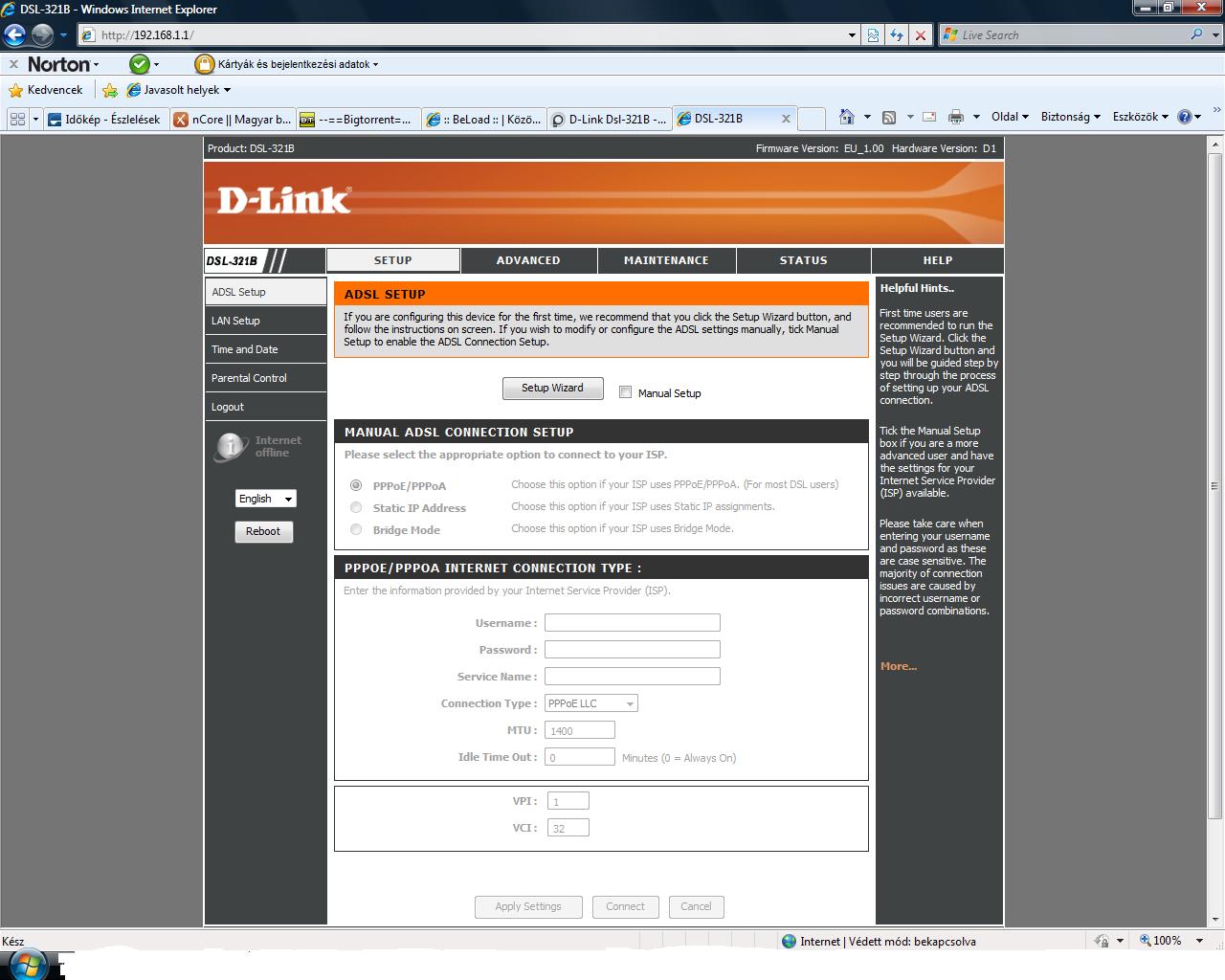Open the help question mark icon
1225x980 pixels.
click(1184, 117)
